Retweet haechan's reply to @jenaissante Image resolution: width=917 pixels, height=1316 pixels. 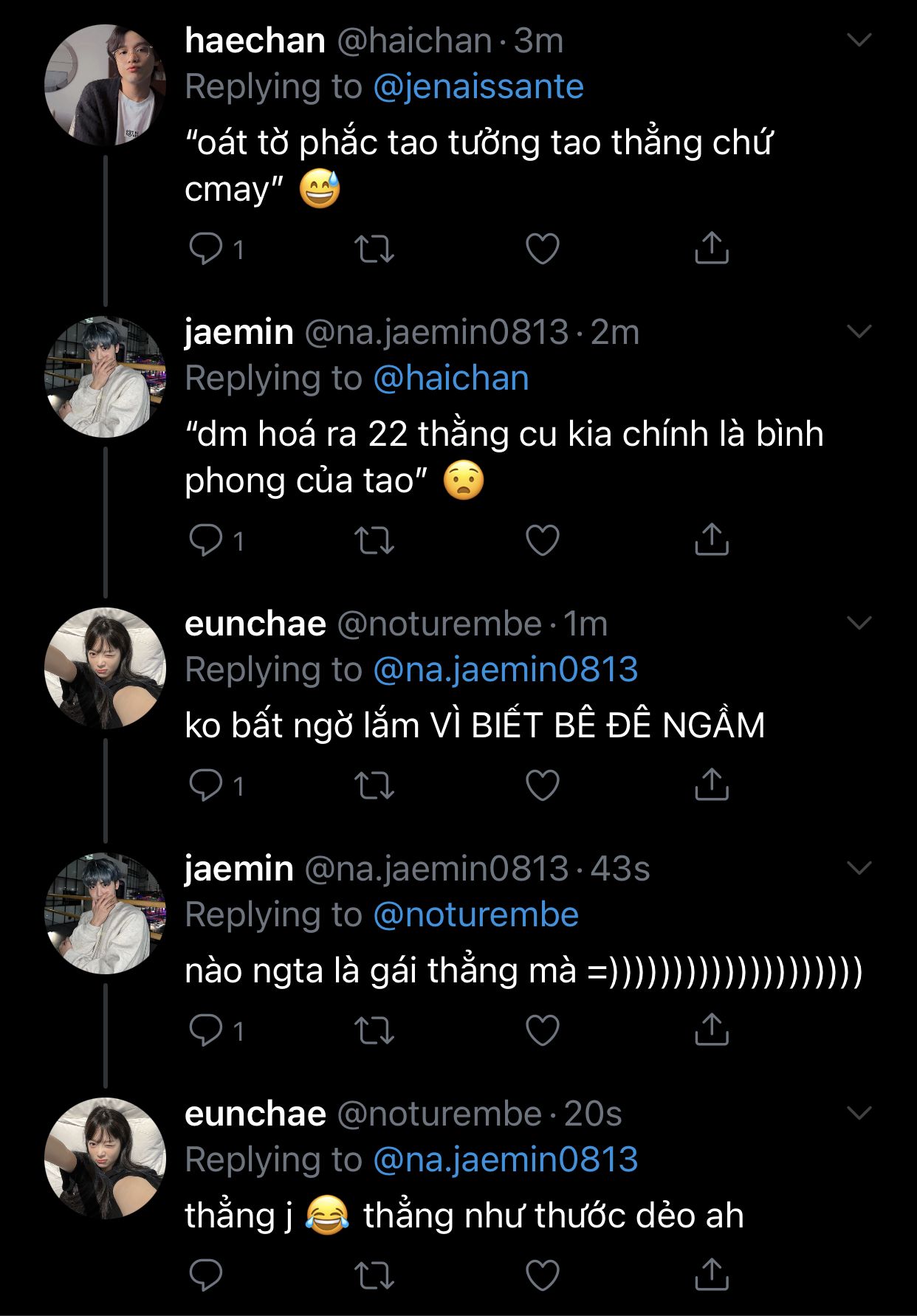(x=374, y=249)
